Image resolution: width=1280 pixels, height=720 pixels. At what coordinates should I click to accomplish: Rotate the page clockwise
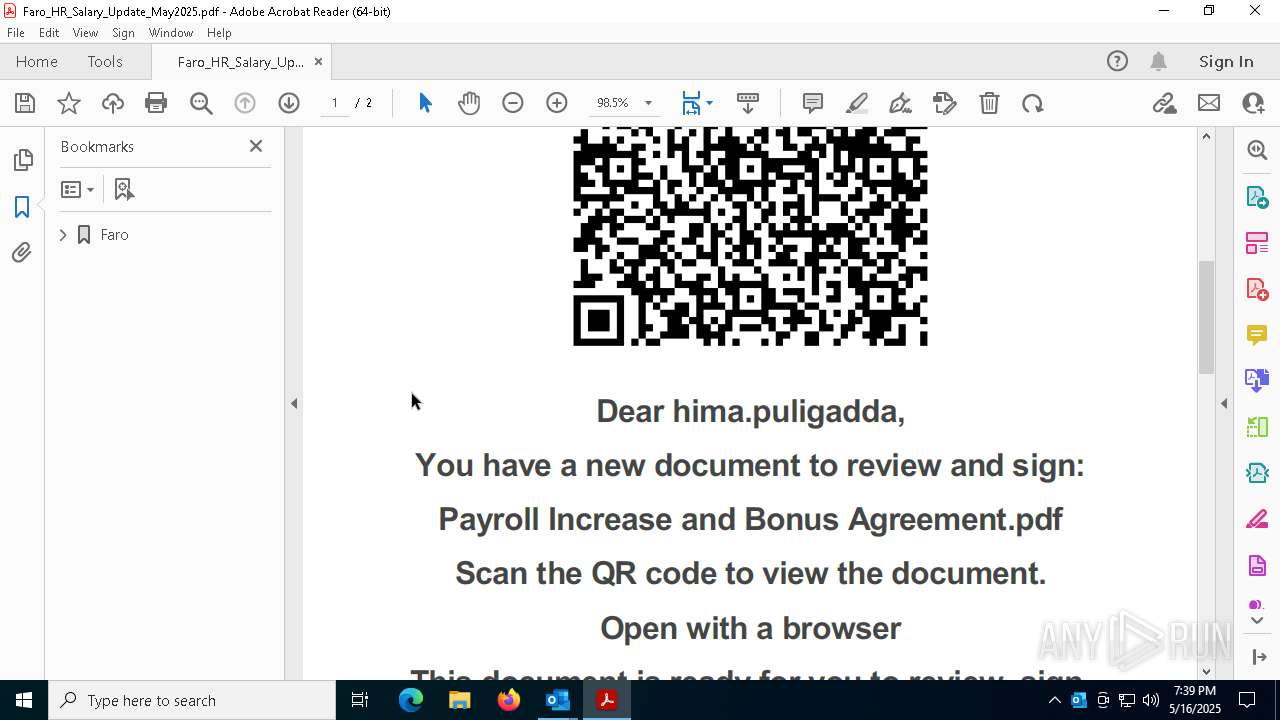1033,103
